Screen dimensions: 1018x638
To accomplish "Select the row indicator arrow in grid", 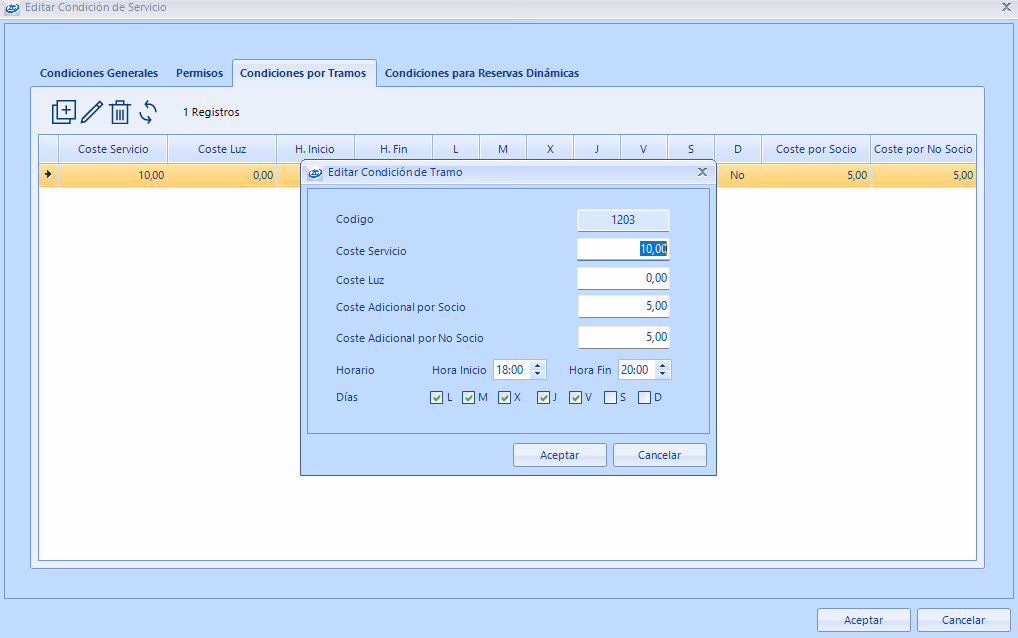I will [48, 175].
